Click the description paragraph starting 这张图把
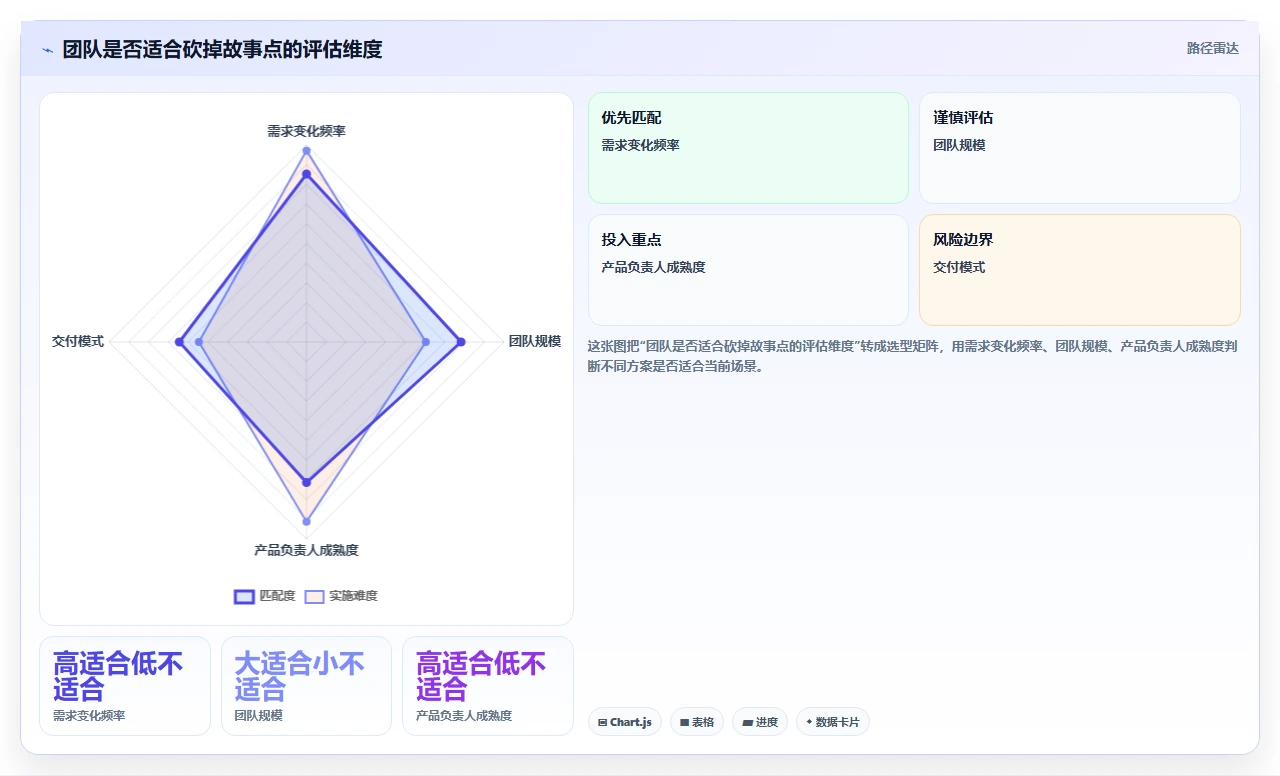1280x776 pixels. 914,356
